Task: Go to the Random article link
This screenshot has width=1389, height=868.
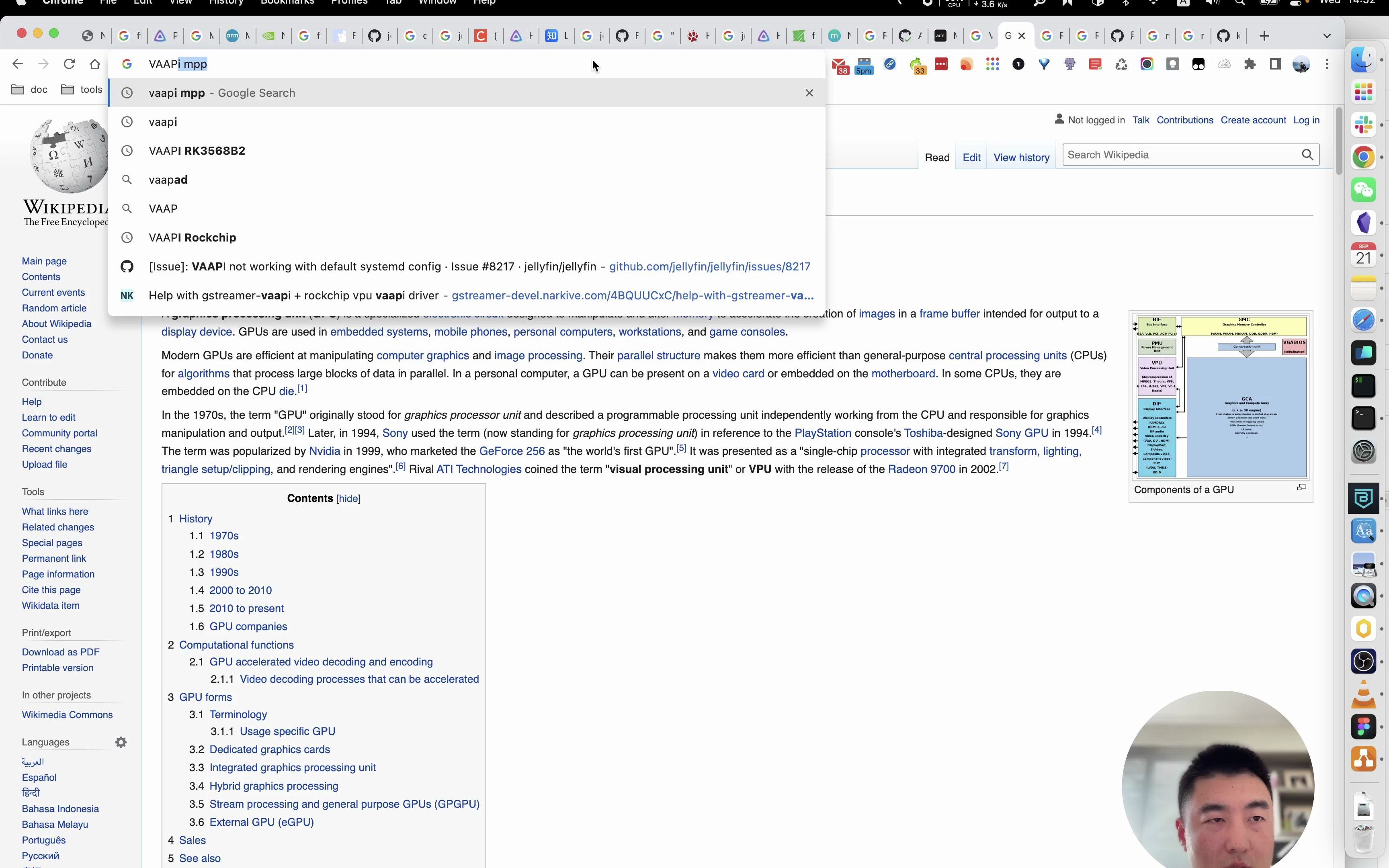Action: coord(54,308)
